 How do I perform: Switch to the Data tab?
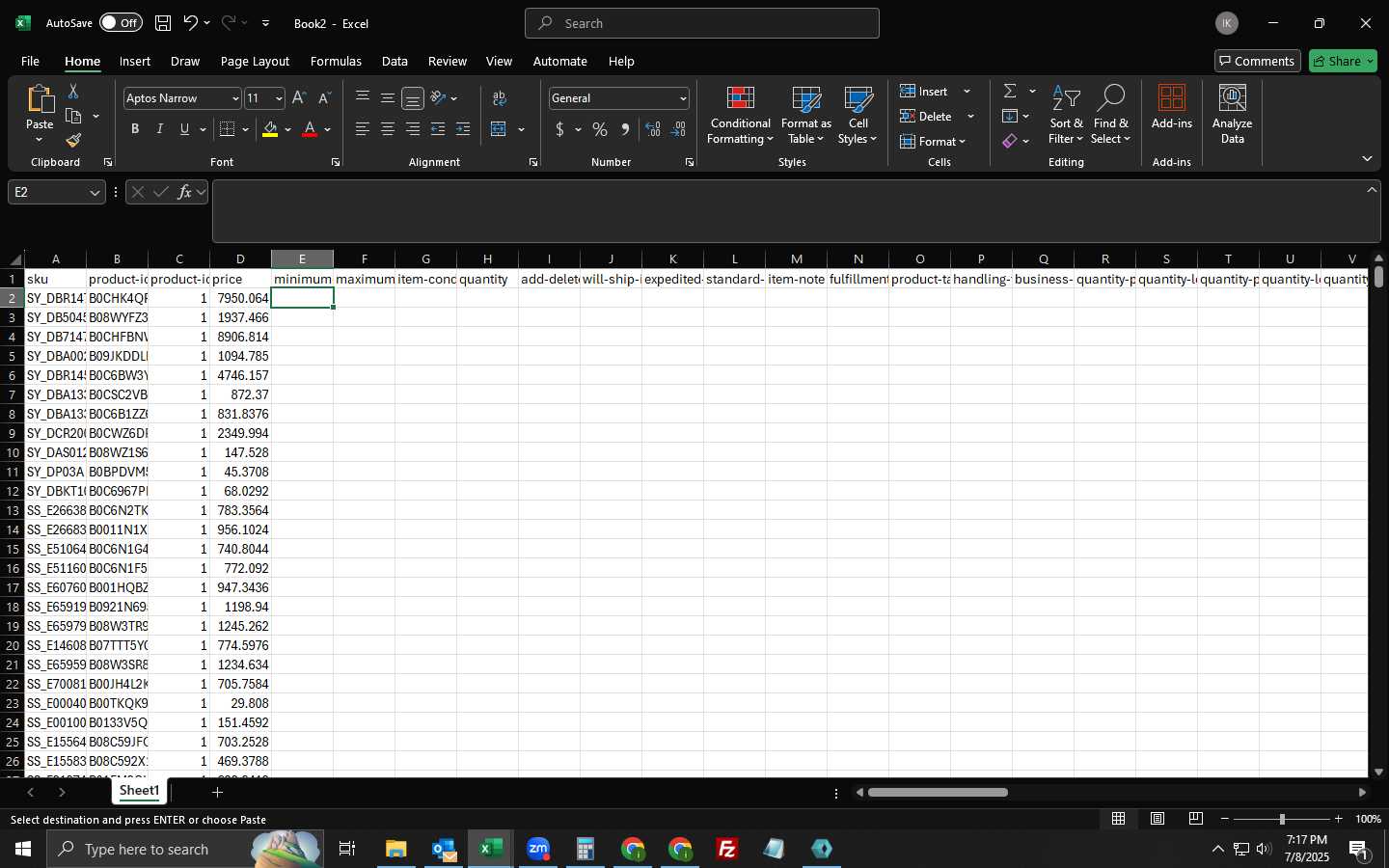coord(395,61)
